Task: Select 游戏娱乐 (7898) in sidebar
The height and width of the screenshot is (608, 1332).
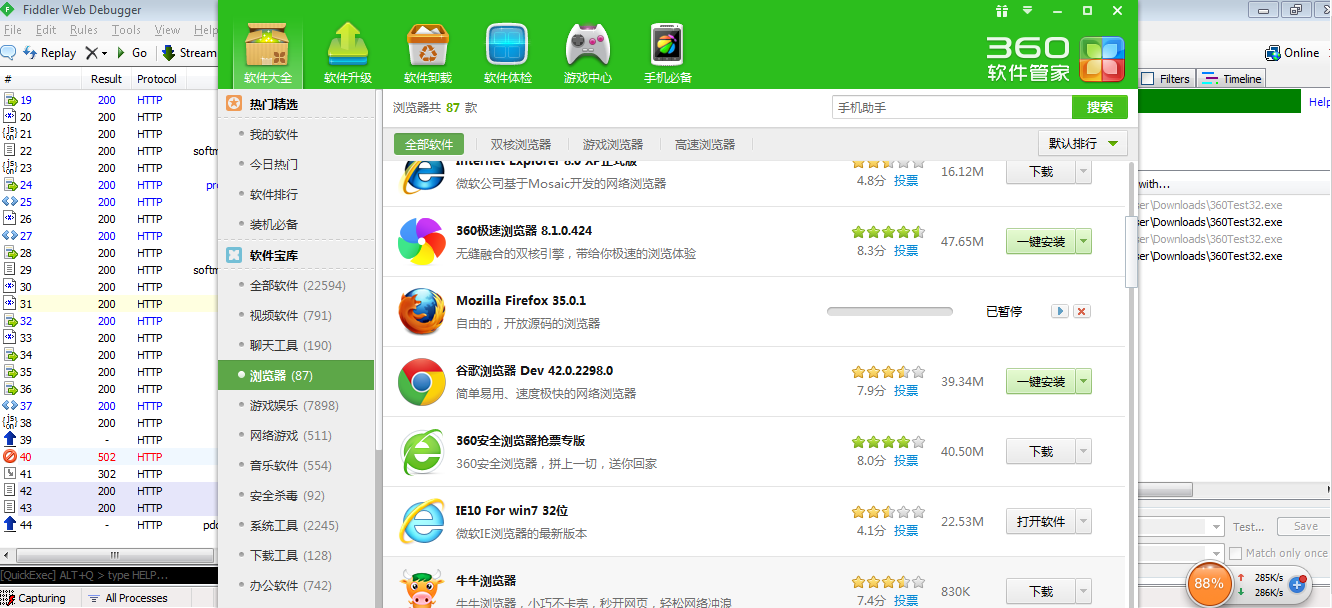Action: click(296, 406)
